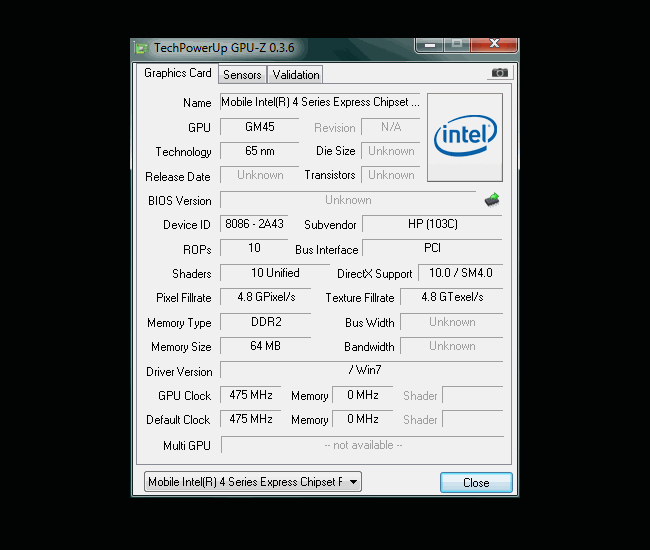Click Driver Version field showing / Win7
Screen dimensions: 650x550
pos(361,370)
